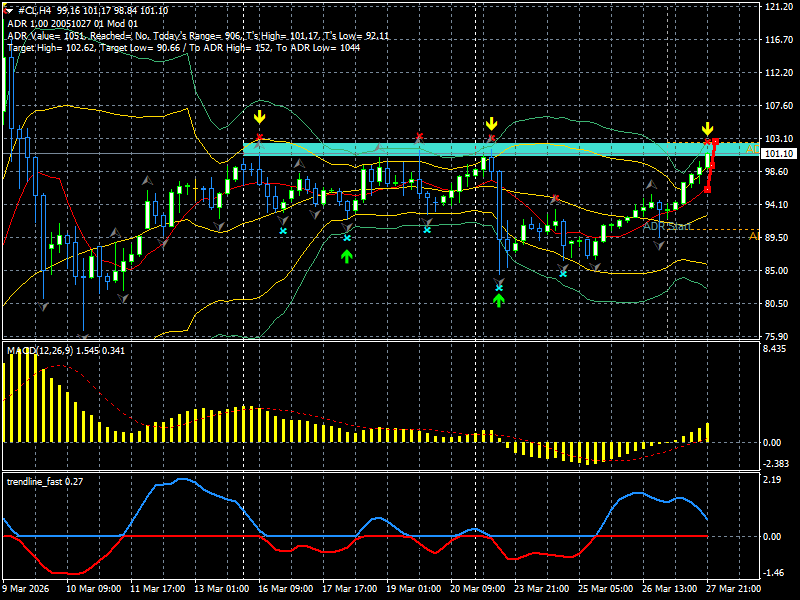800x600 pixels.
Task: Click the cyan resistance zone rectangle
Action: (500, 148)
